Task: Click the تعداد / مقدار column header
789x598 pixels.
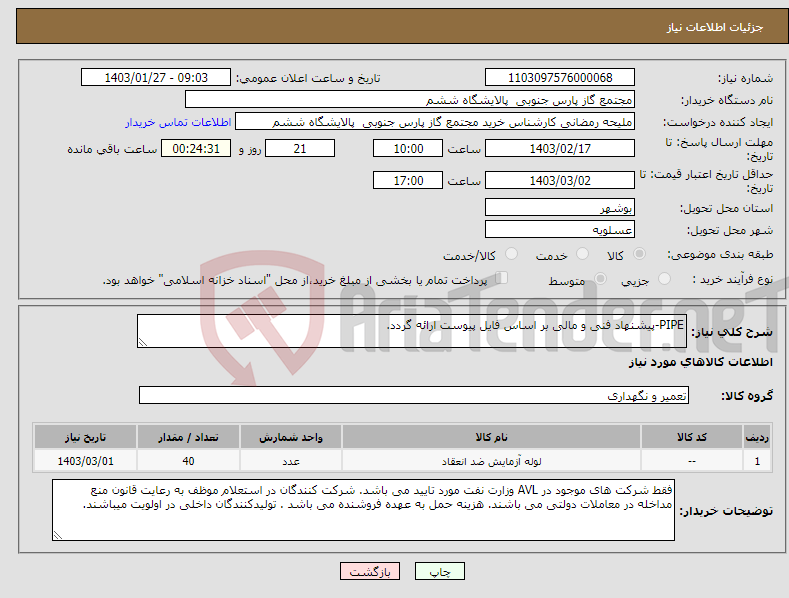Action: [x=188, y=437]
